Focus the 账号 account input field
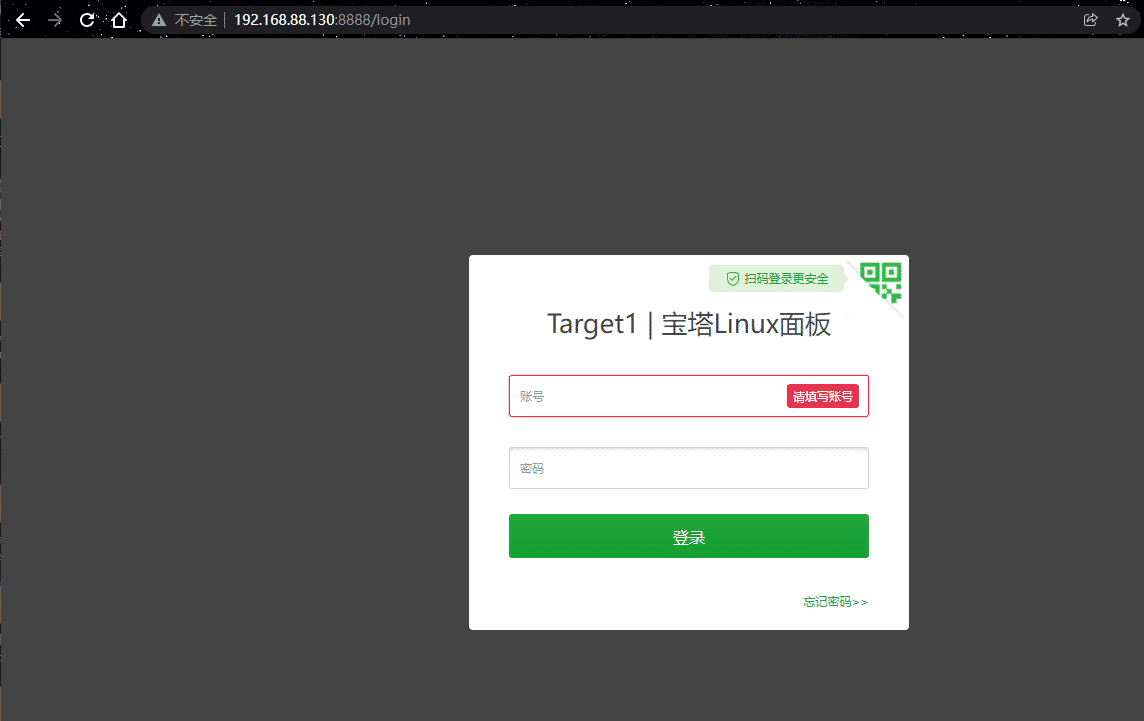Viewport: 1144px width, 721px height. point(688,396)
